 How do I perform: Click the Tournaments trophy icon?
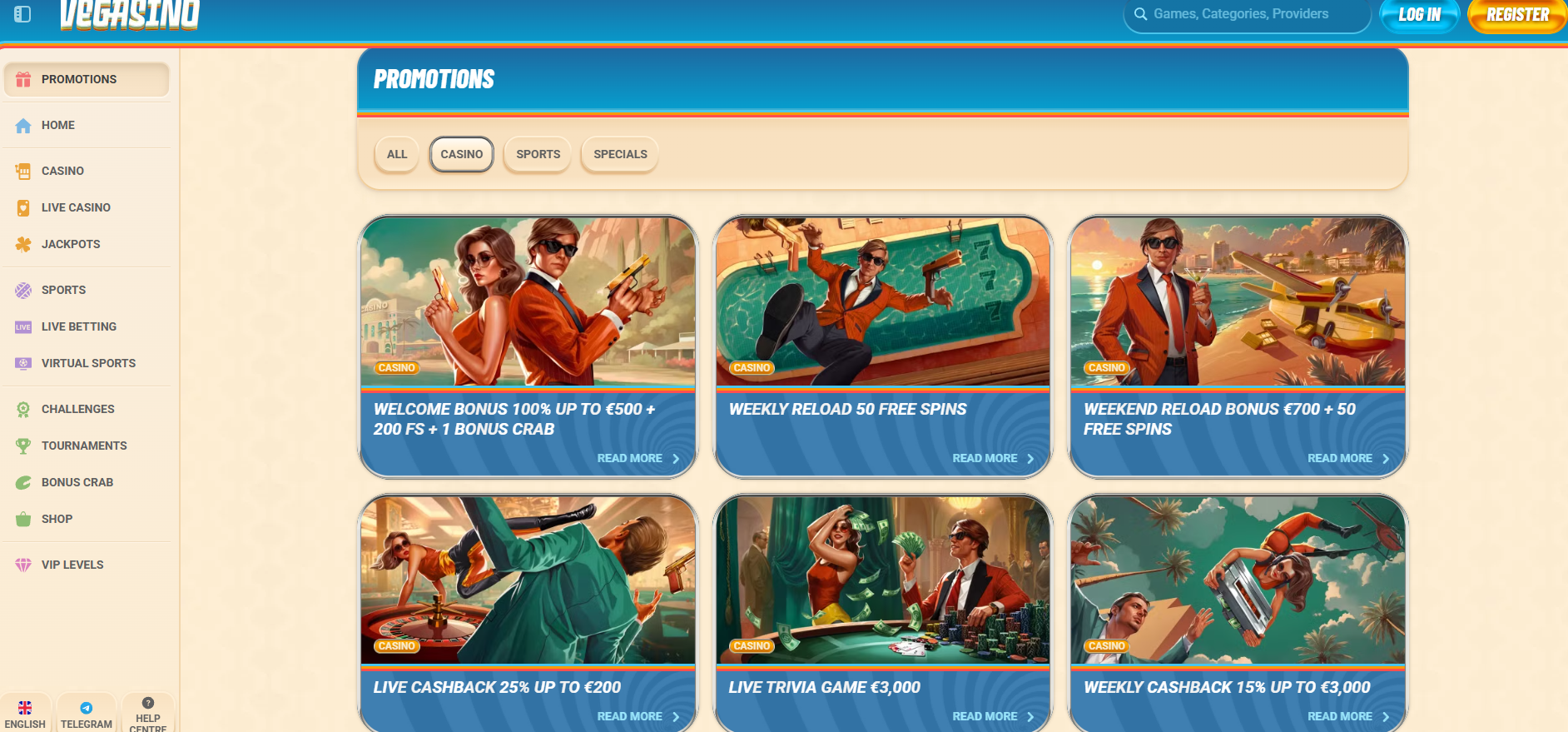click(23, 446)
